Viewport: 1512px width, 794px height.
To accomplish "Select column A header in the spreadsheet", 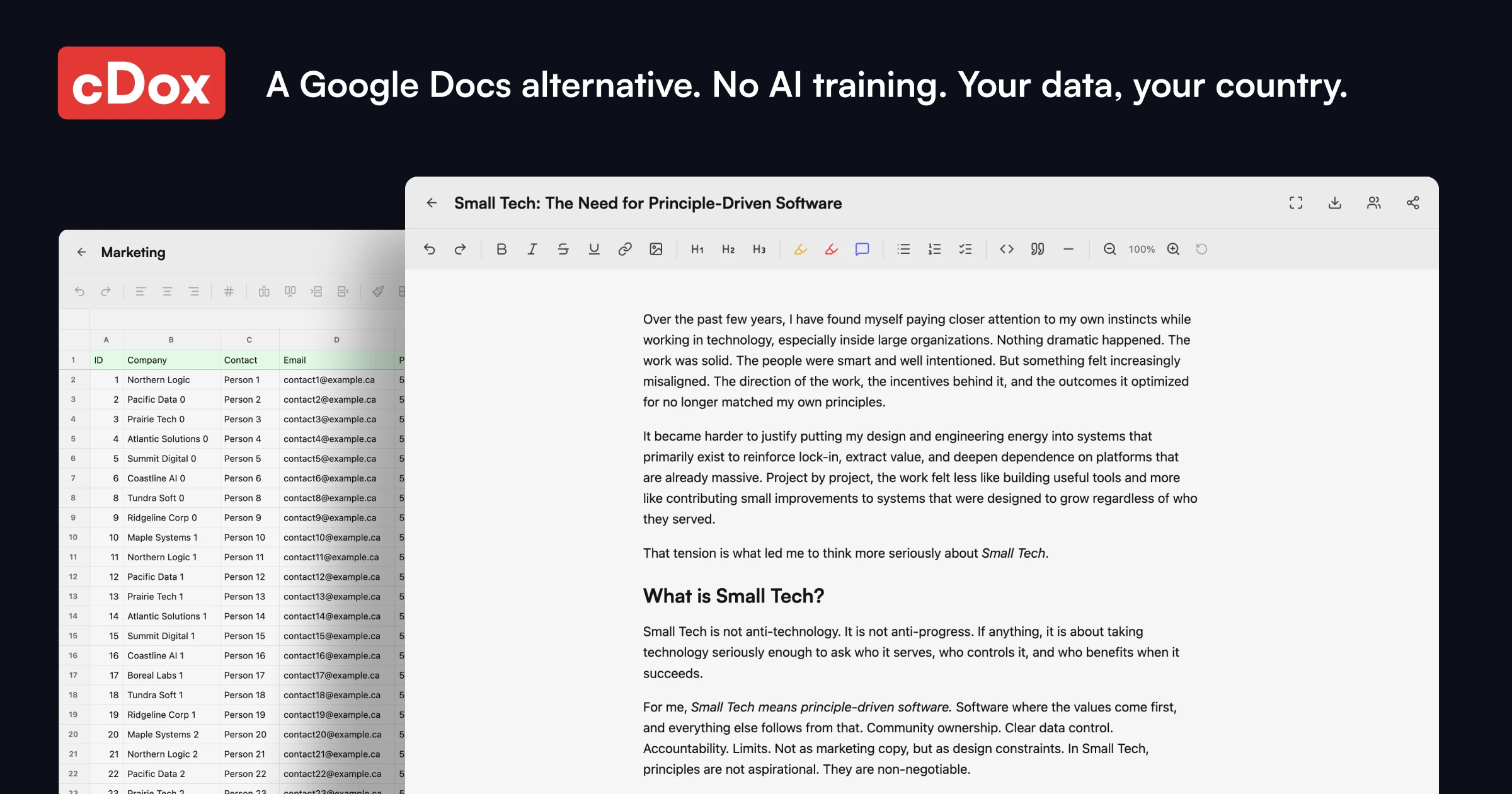I will coord(106,340).
